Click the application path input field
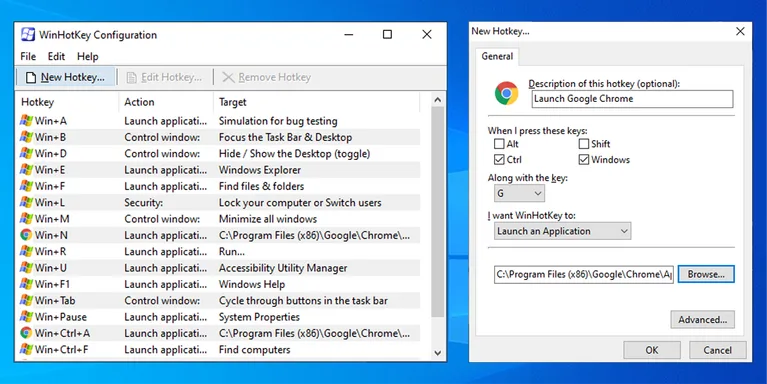The image size is (767, 384). 584,274
